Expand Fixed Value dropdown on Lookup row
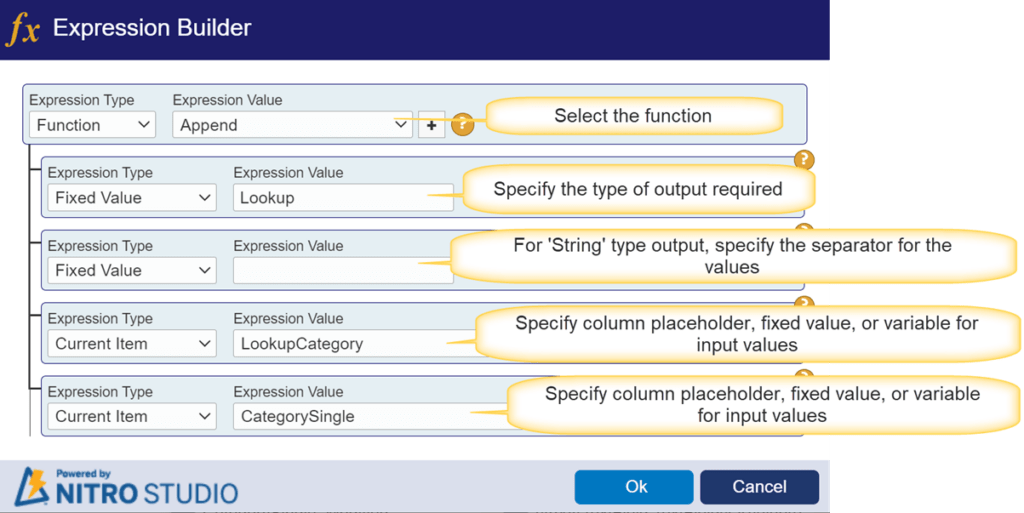 (x=132, y=197)
